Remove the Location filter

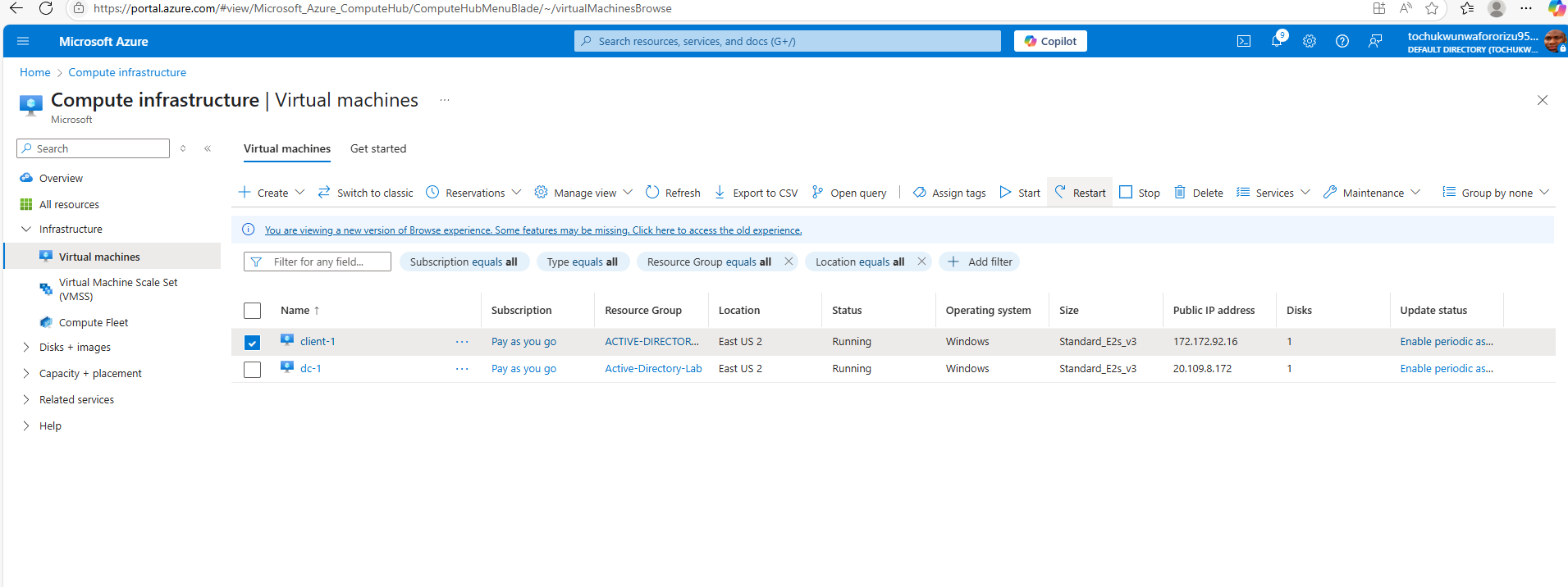(x=921, y=262)
